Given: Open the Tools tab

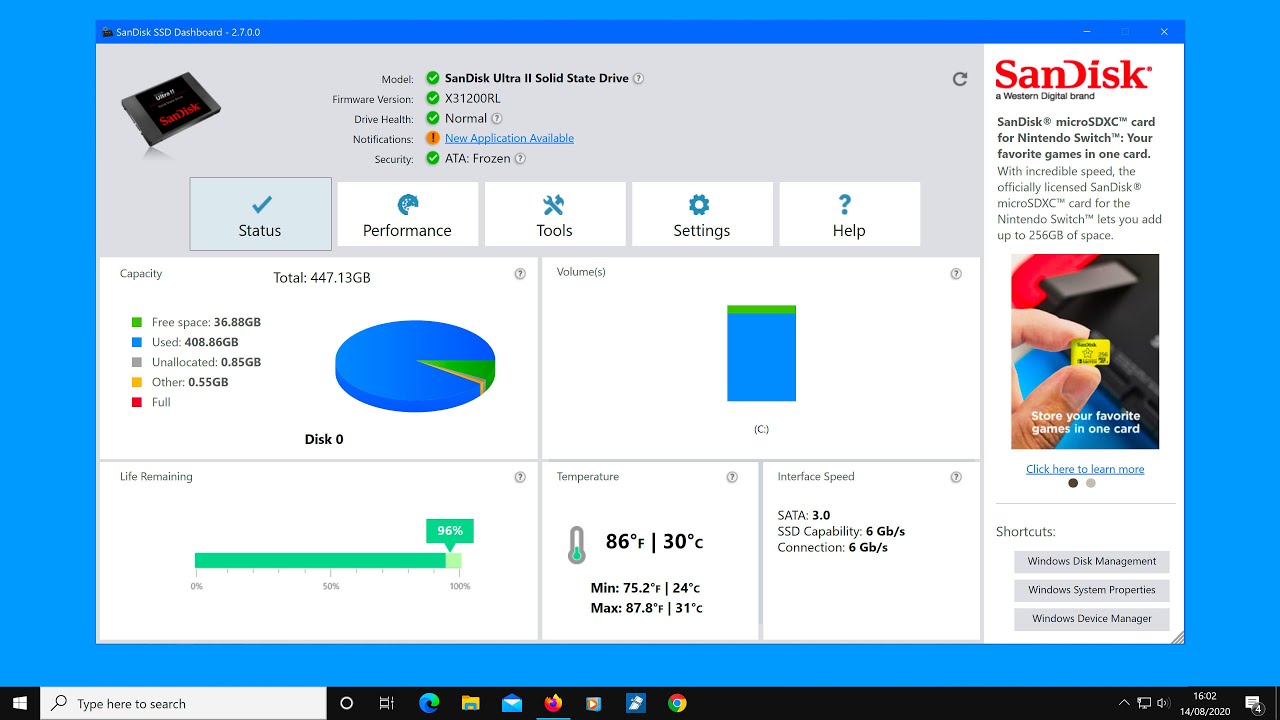Looking at the screenshot, I should click(554, 214).
